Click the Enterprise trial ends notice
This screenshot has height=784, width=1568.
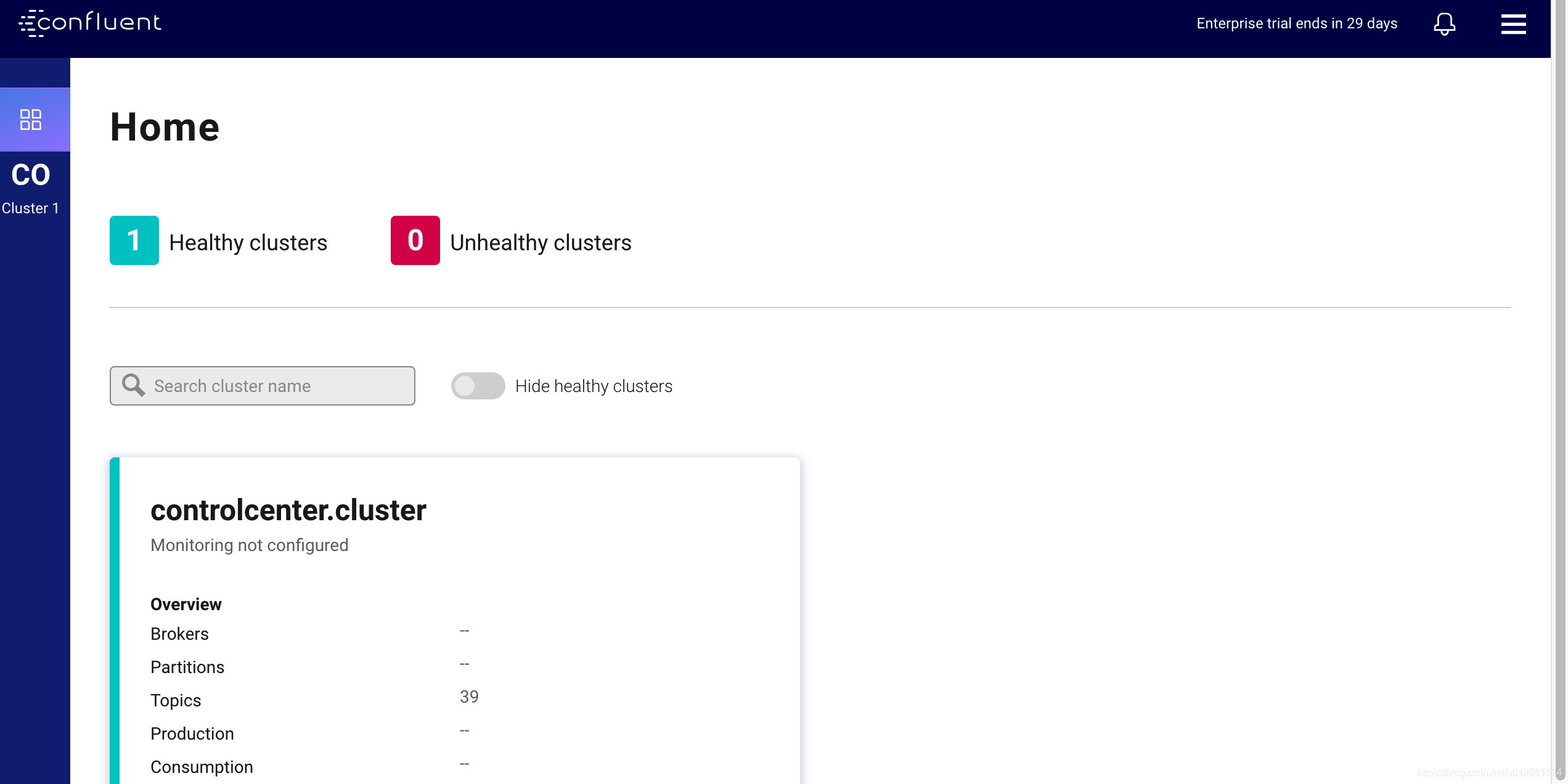coord(1296,23)
